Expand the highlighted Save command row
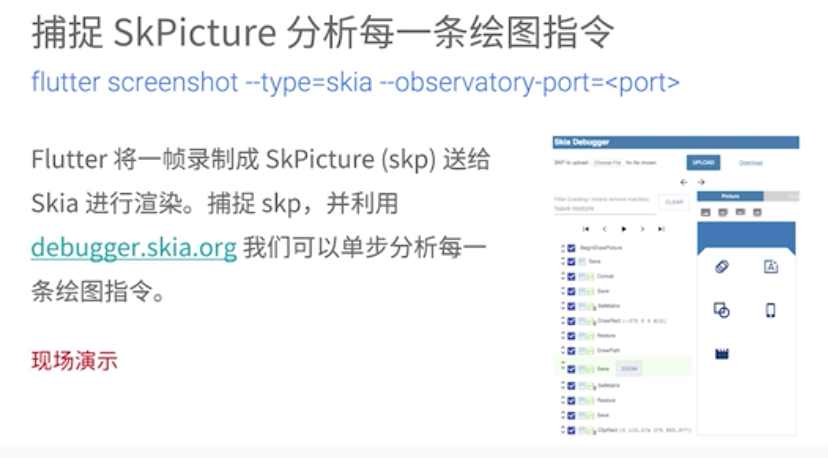The height and width of the screenshot is (458, 828). coord(563,366)
